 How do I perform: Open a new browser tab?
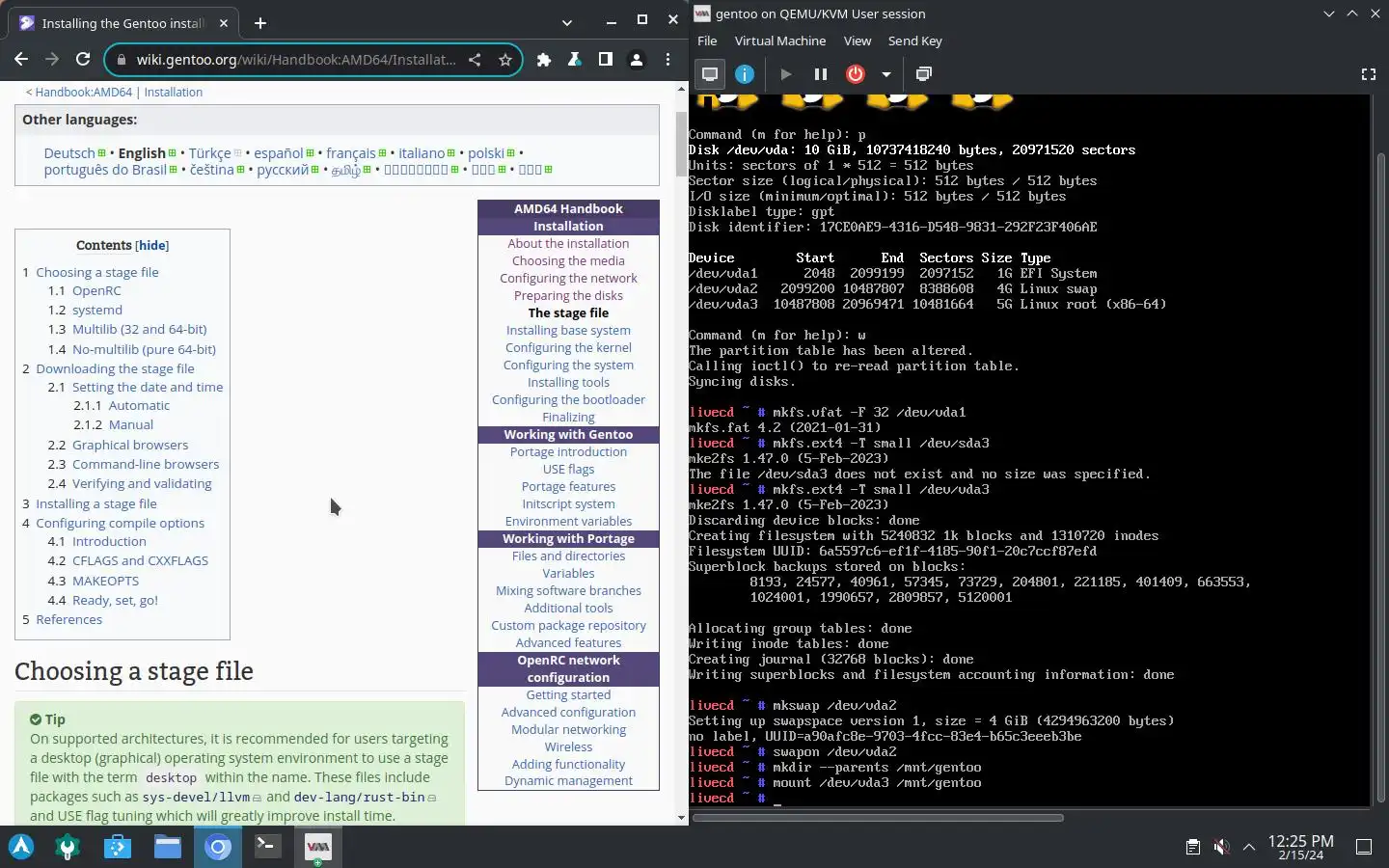(x=259, y=22)
